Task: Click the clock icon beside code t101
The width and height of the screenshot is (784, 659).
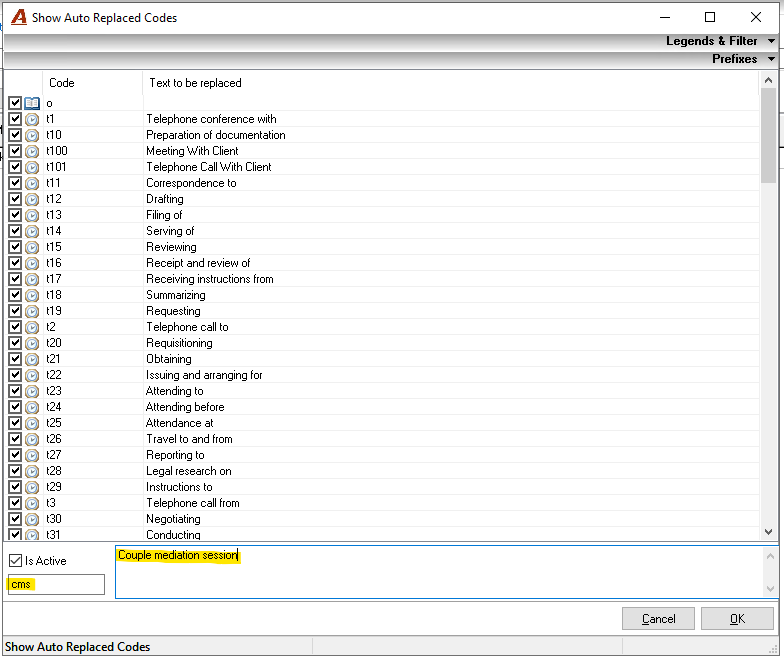Action: 32,168
